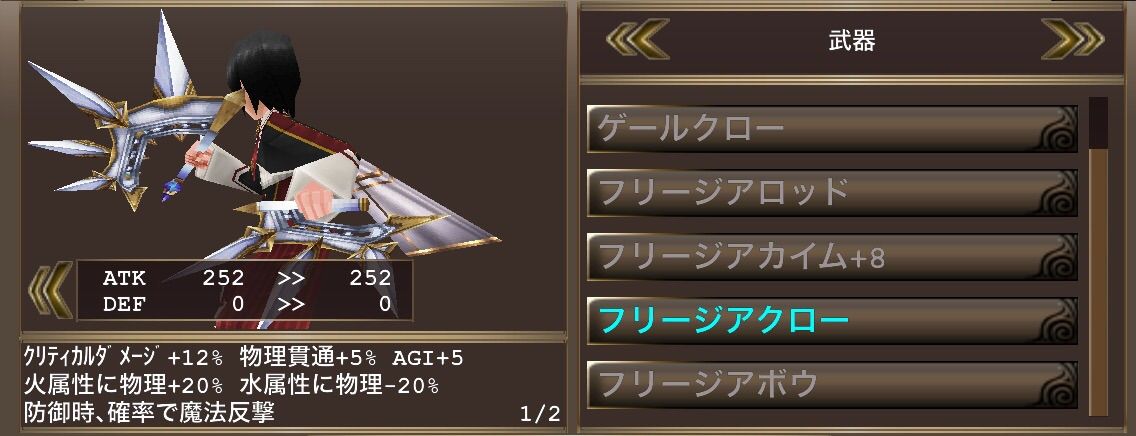Screen dimensions: 1136x436
Task: Go to next category with right gold arrows
Action: click(1073, 40)
